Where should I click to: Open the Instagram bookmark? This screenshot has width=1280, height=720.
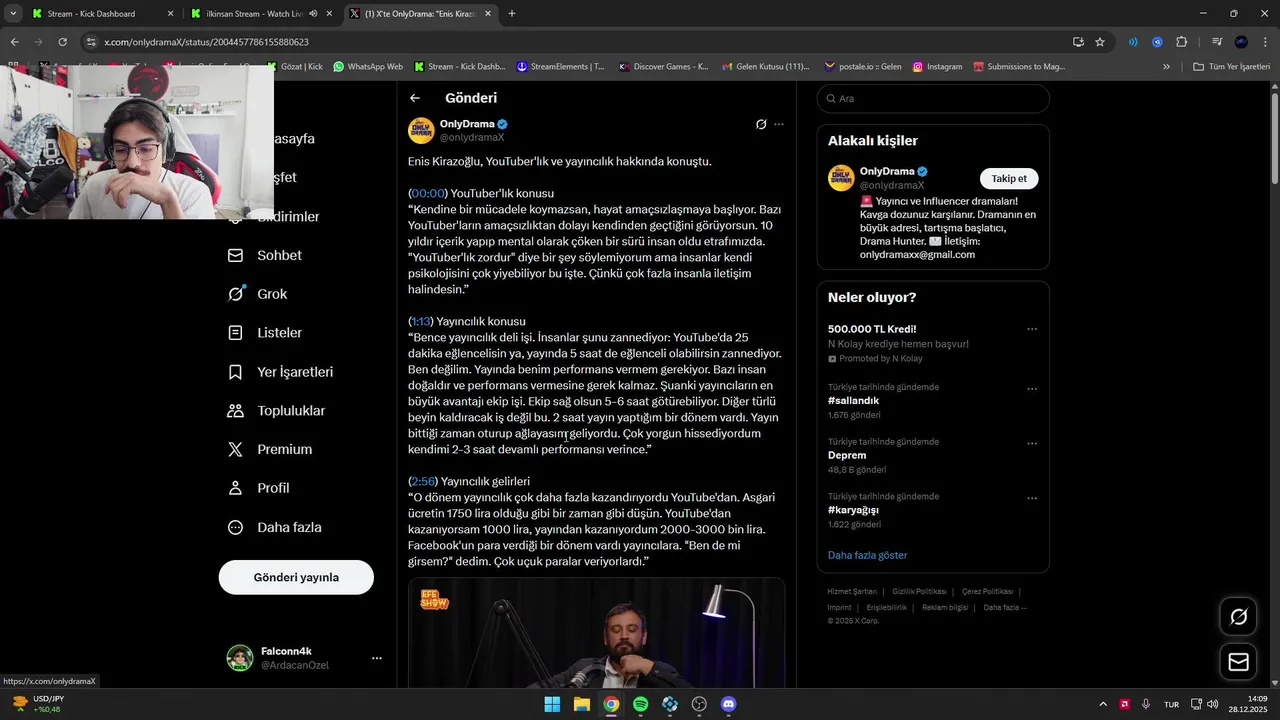click(936, 67)
